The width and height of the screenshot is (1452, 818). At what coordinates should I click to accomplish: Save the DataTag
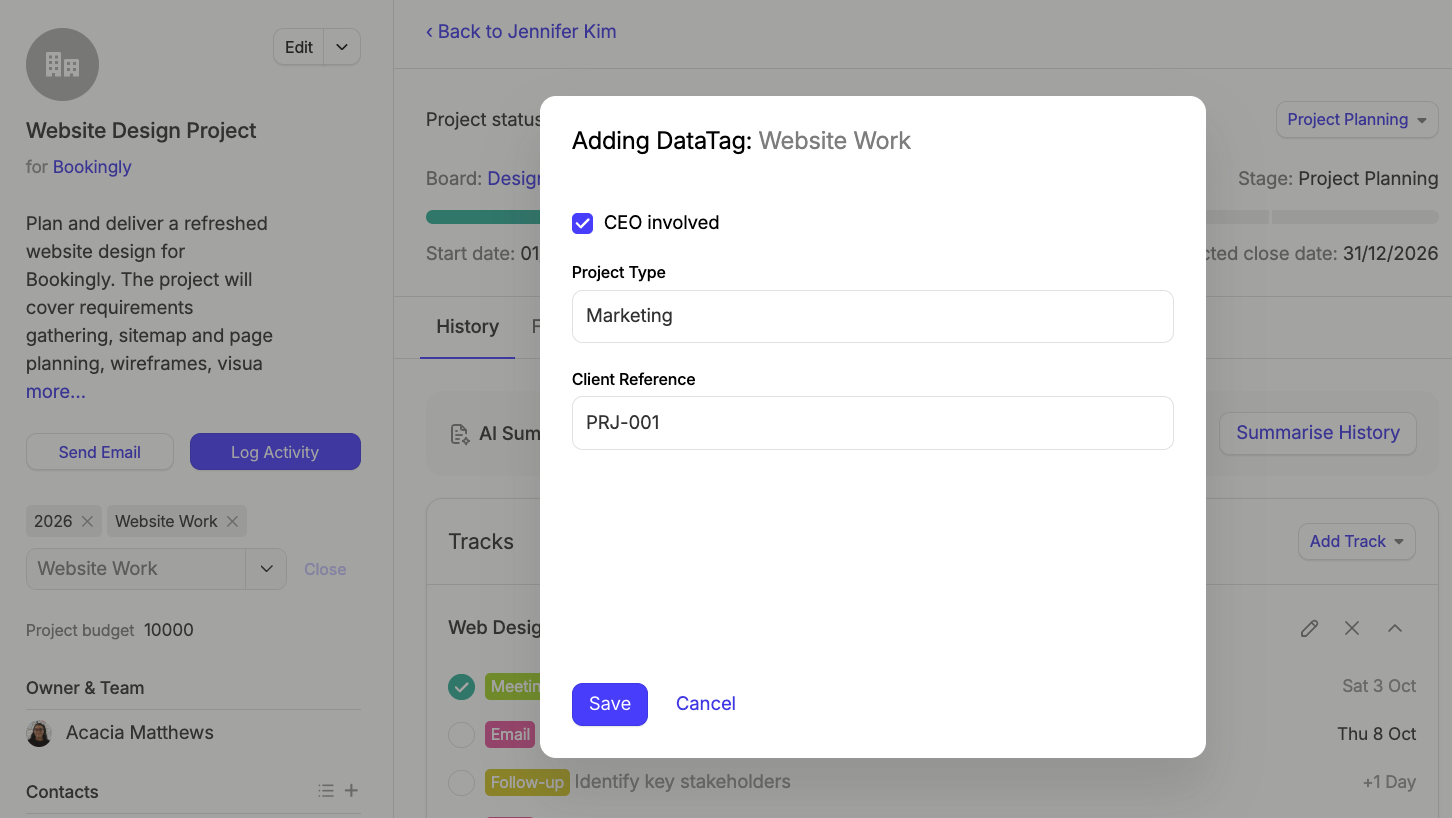coord(610,704)
